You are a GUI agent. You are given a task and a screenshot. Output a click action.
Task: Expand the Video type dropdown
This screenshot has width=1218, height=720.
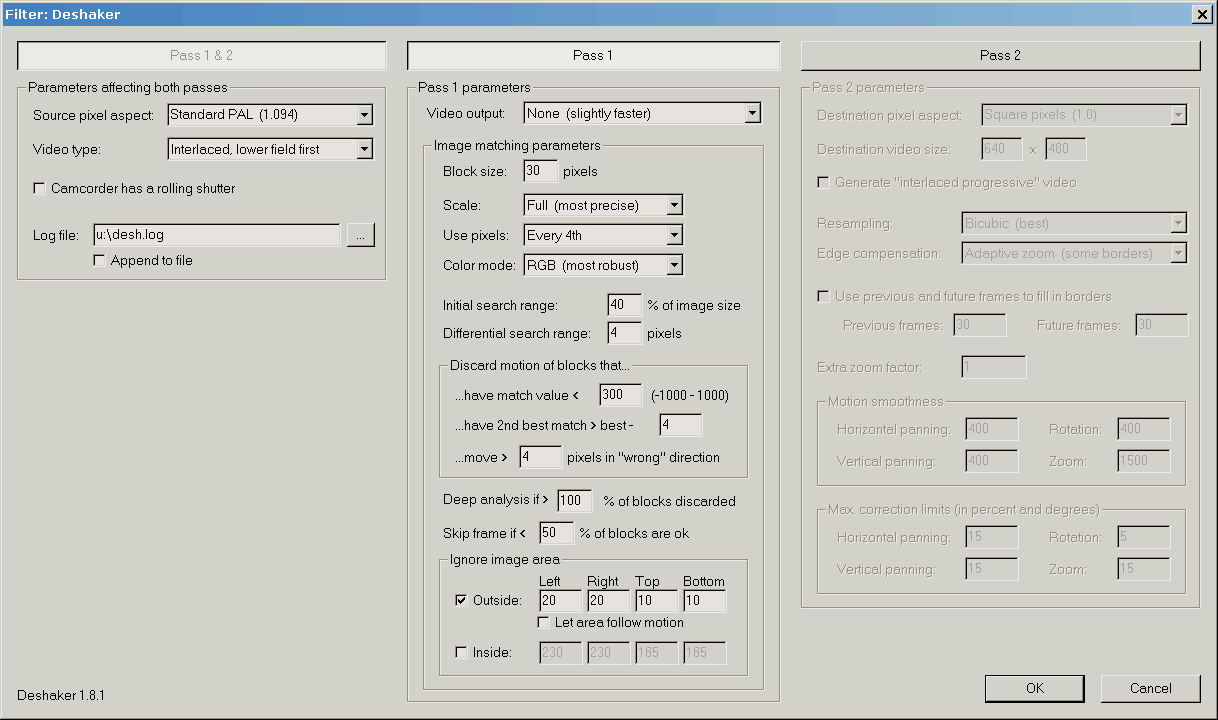(364, 149)
